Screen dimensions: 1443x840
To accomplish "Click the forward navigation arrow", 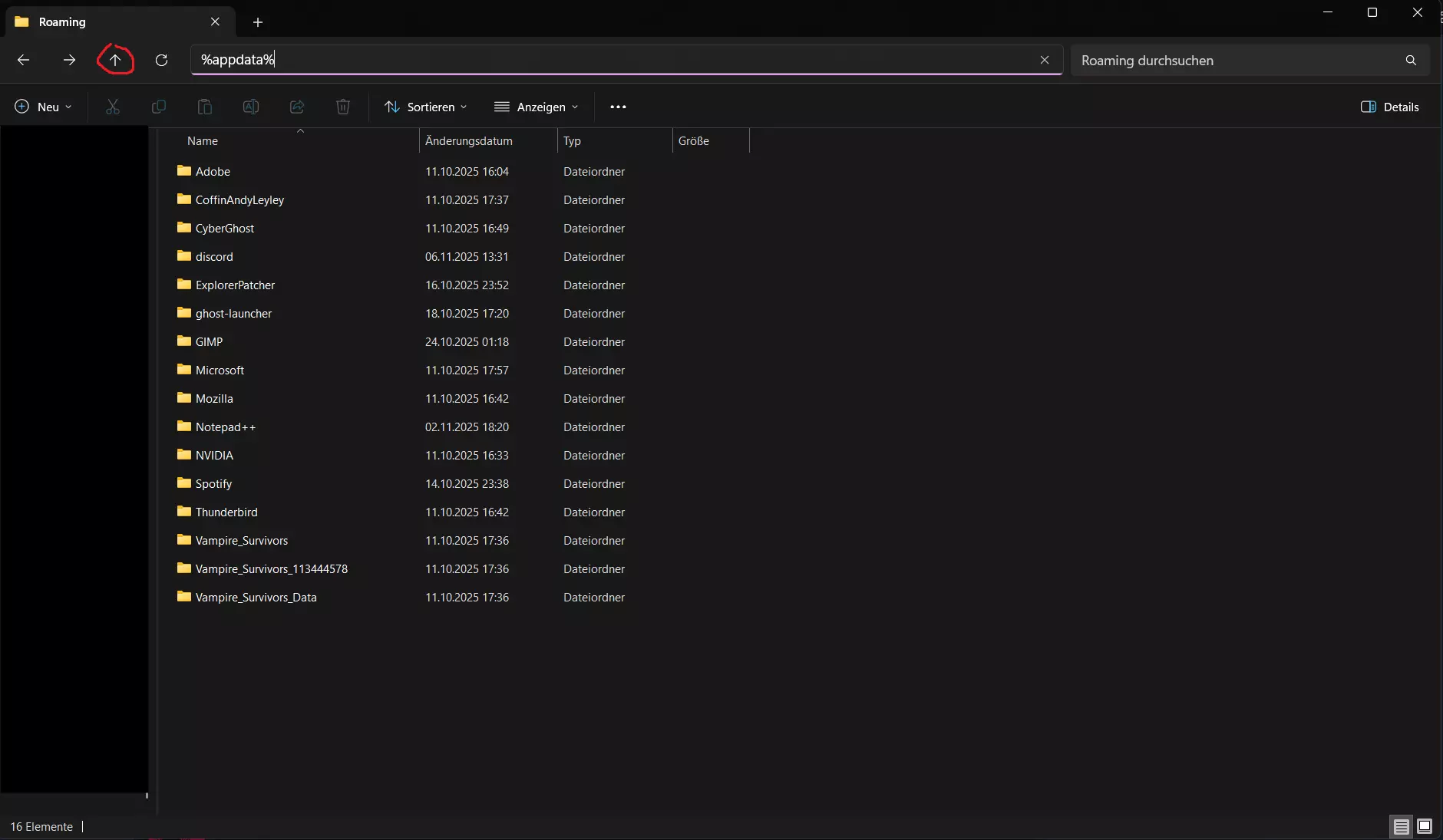I will click(x=69, y=60).
